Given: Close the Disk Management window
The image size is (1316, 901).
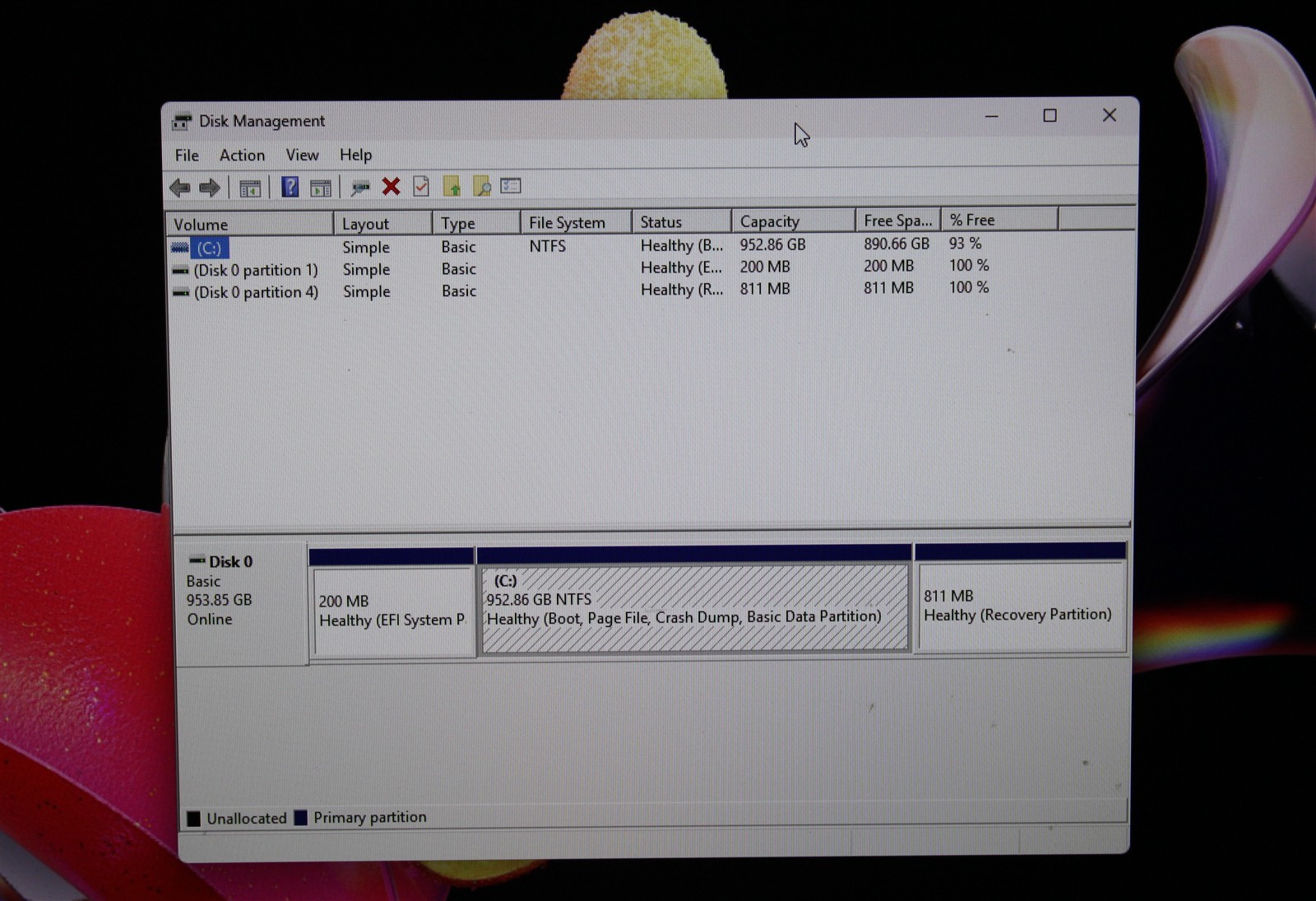Looking at the screenshot, I should pos(1109,115).
